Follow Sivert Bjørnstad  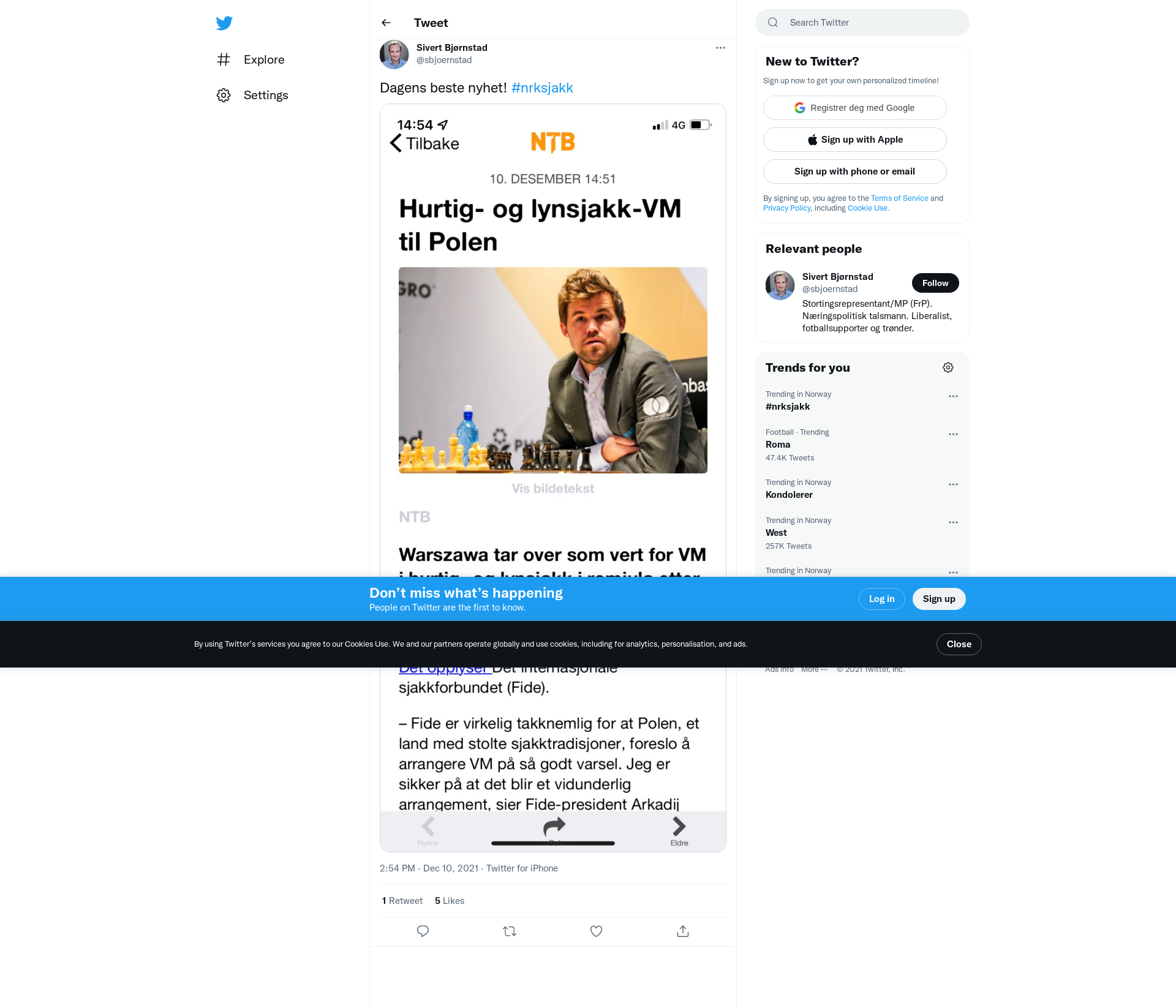935,283
